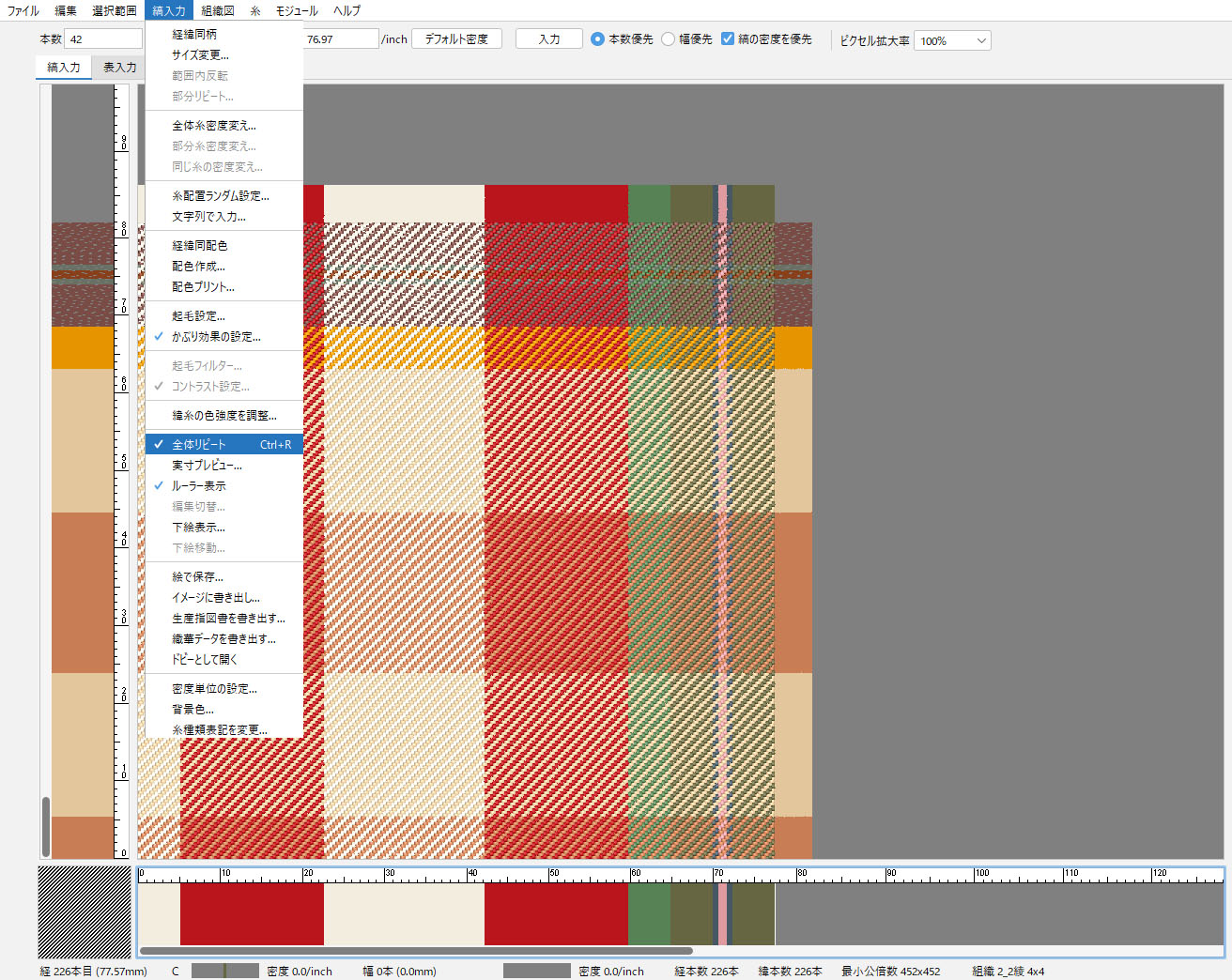Select the 縞入力 tab
1232x980 pixels.
tap(64, 68)
